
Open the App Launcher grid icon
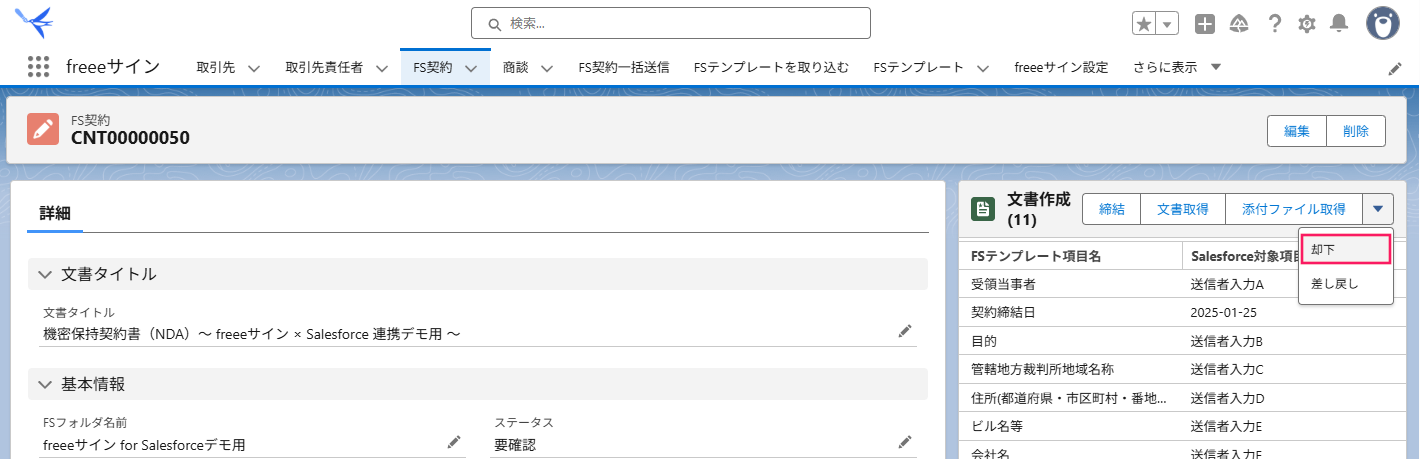(38, 67)
